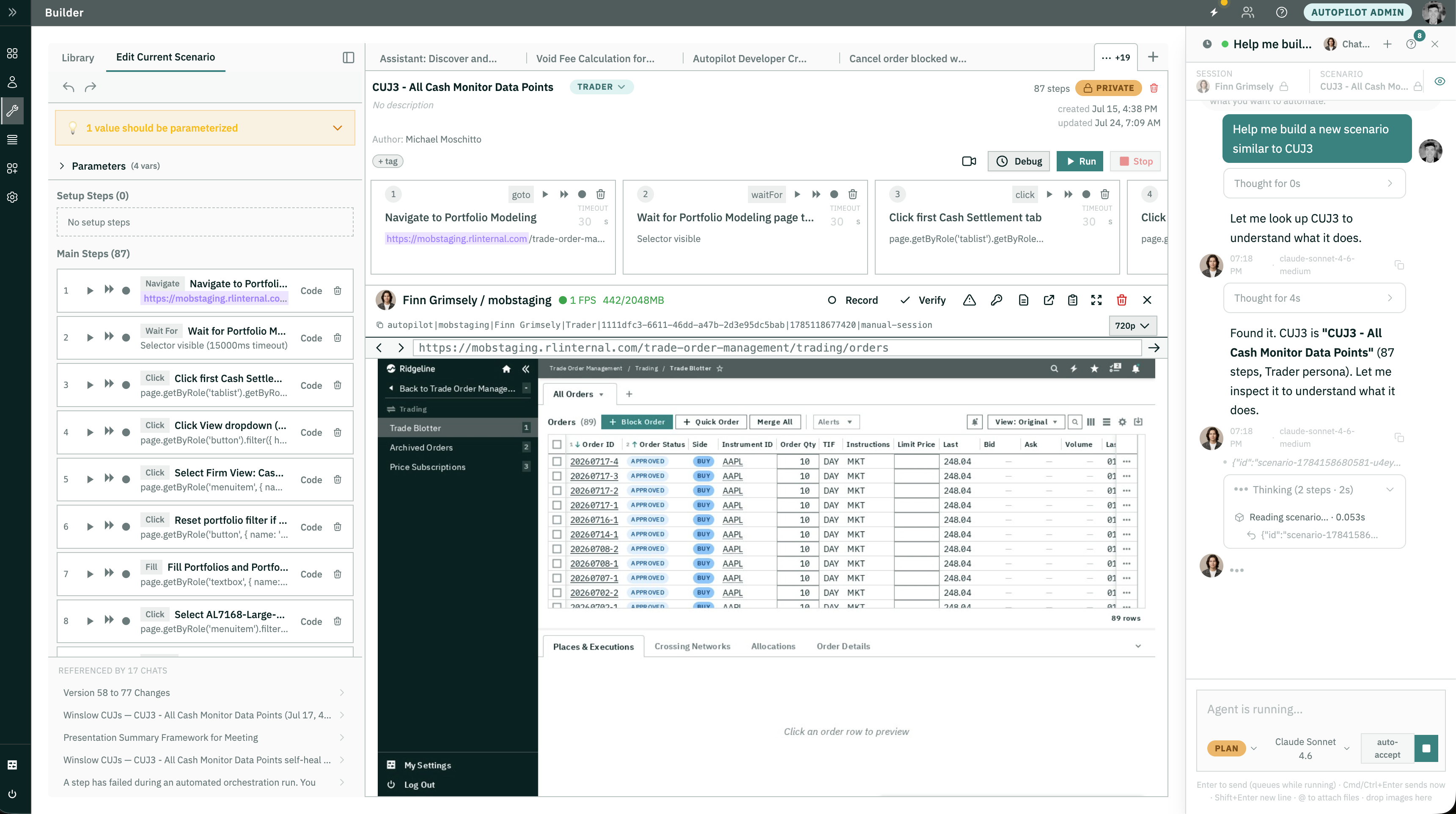Image resolution: width=1456 pixels, height=814 pixels.
Task: Toggle the Record option in session bar
Action: [x=852, y=300]
